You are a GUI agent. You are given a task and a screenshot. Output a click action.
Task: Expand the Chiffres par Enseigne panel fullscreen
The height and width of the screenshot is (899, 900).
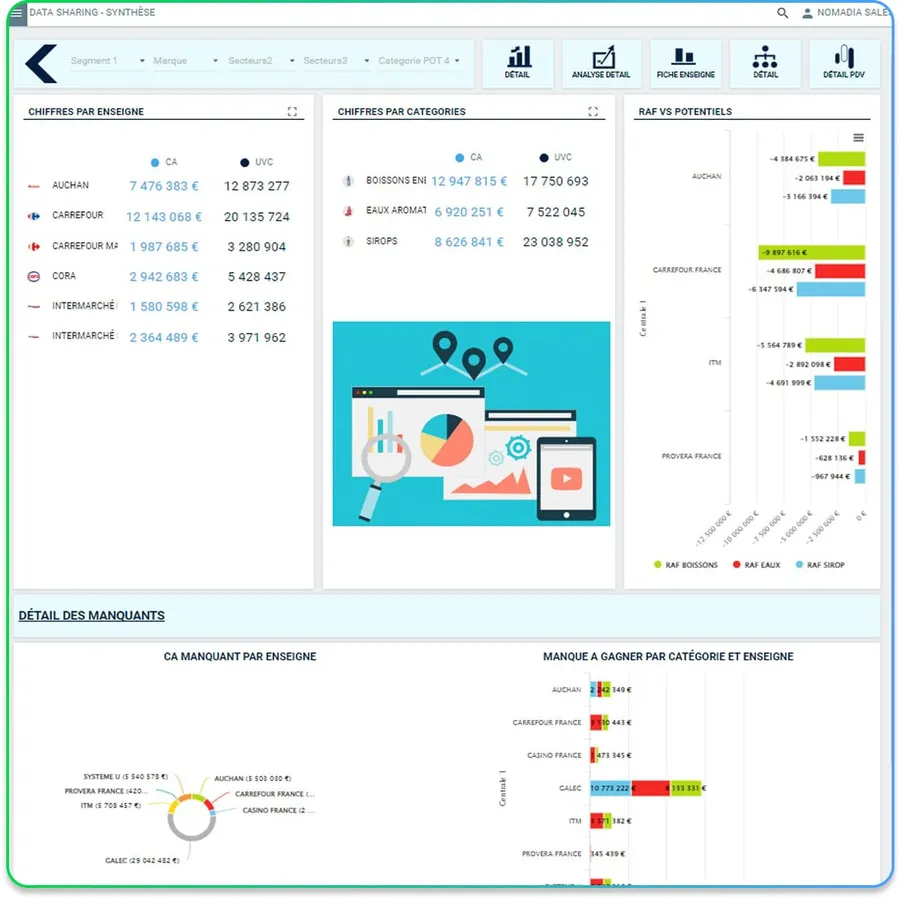point(292,111)
